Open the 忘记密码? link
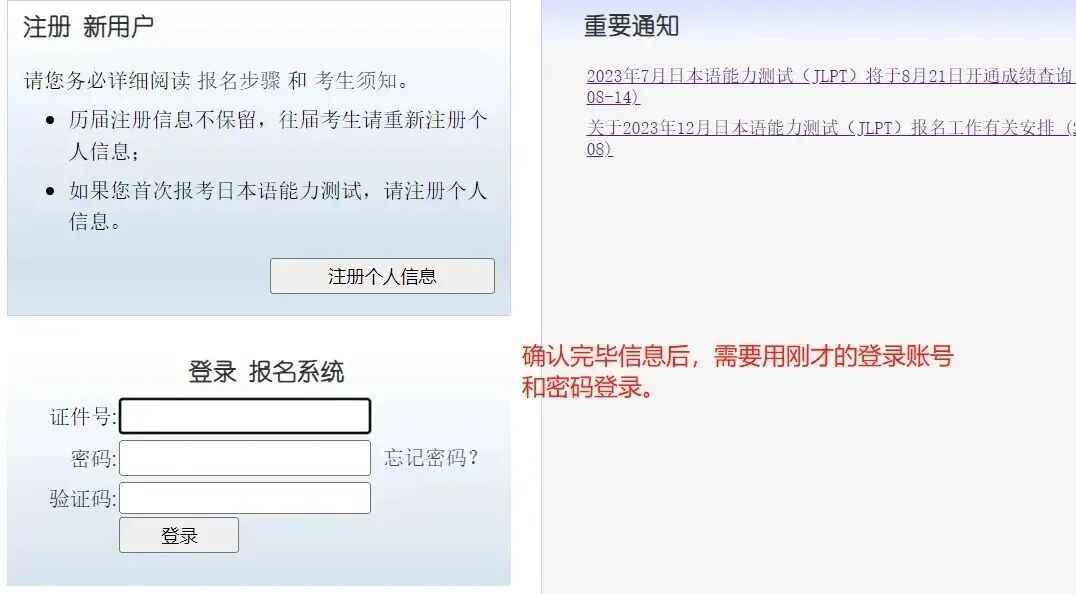Screen dimensions: 1076x594 point(432,458)
